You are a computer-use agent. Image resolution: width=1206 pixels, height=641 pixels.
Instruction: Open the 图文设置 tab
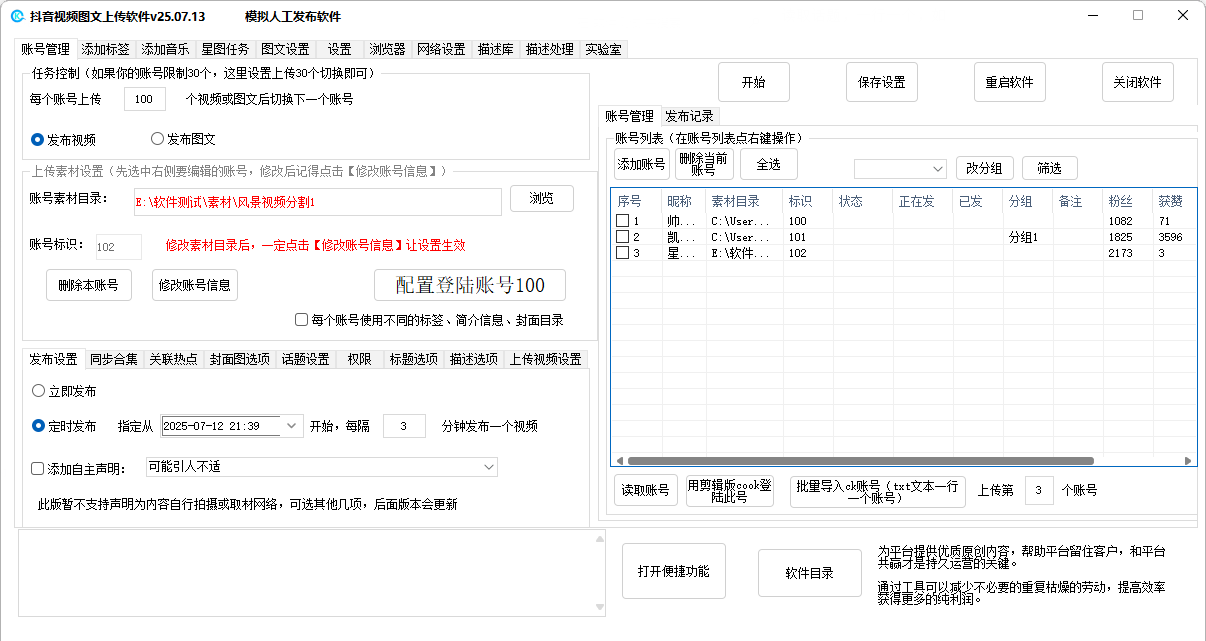285,49
